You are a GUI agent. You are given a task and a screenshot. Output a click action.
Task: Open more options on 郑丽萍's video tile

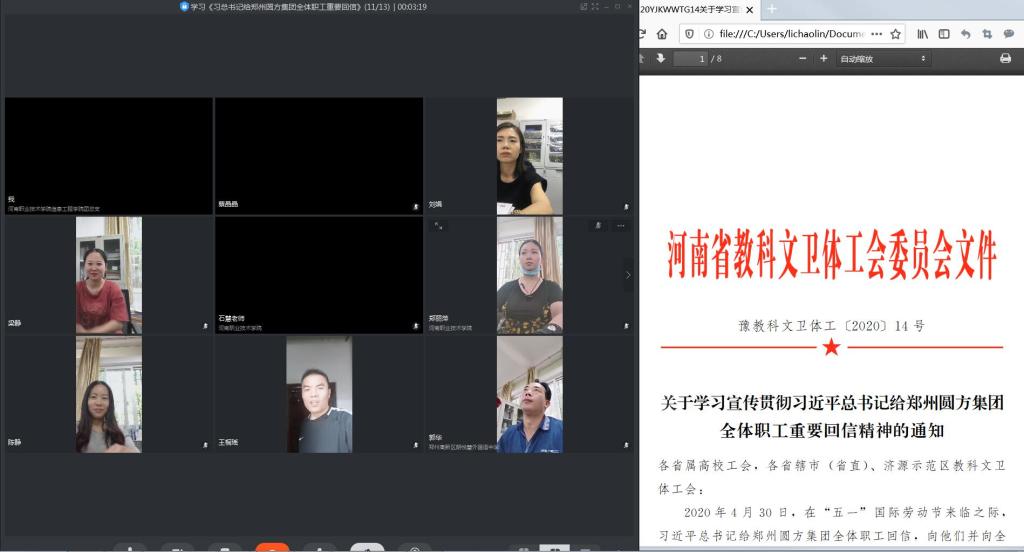pos(620,225)
